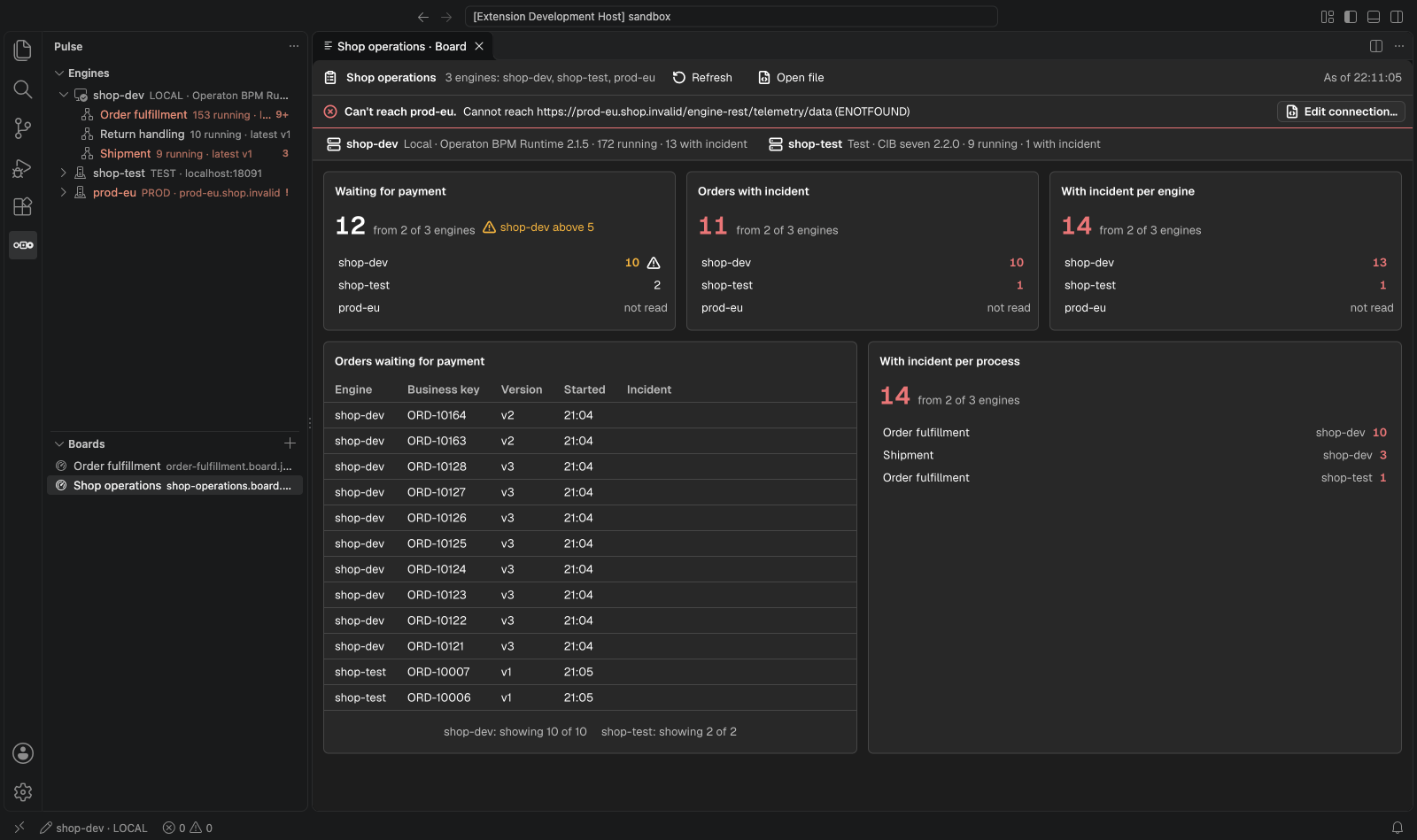Open the Explorer view in activity bar
Viewport: 1417px width, 840px height.
click(x=23, y=50)
